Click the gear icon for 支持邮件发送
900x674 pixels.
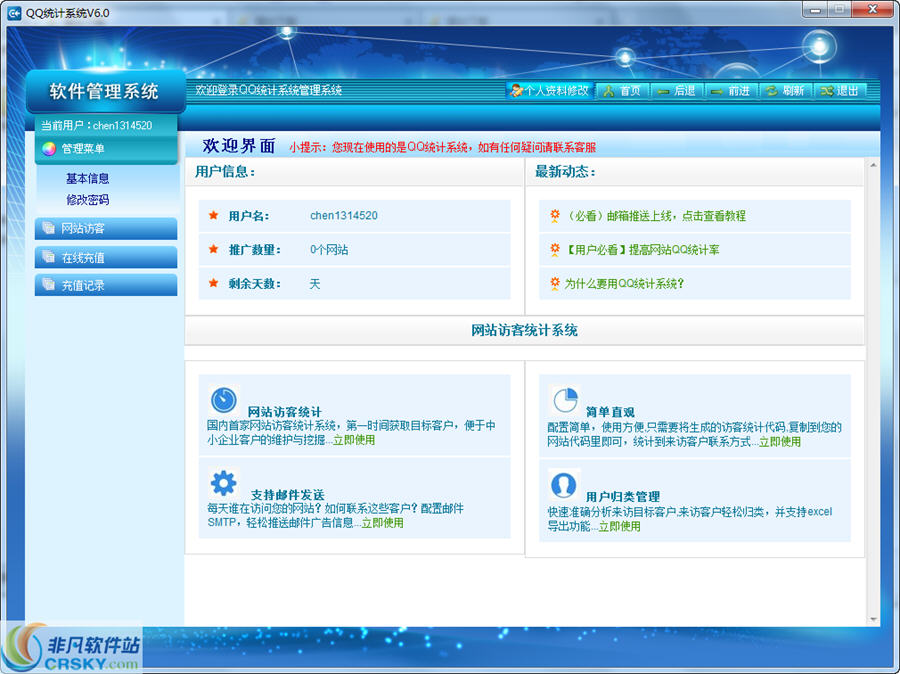coord(223,483)
